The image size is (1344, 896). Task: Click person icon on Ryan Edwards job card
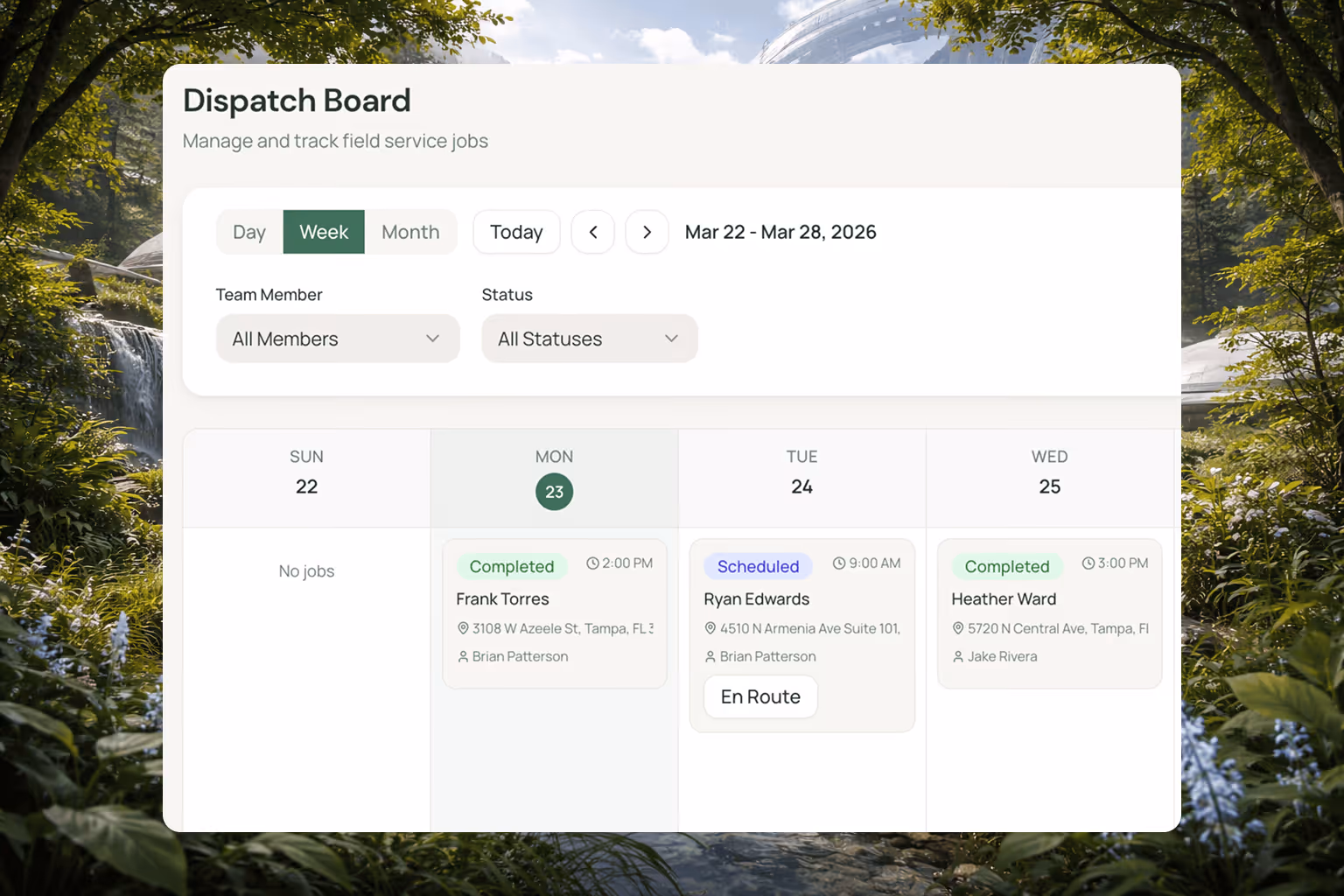[710, 656]
